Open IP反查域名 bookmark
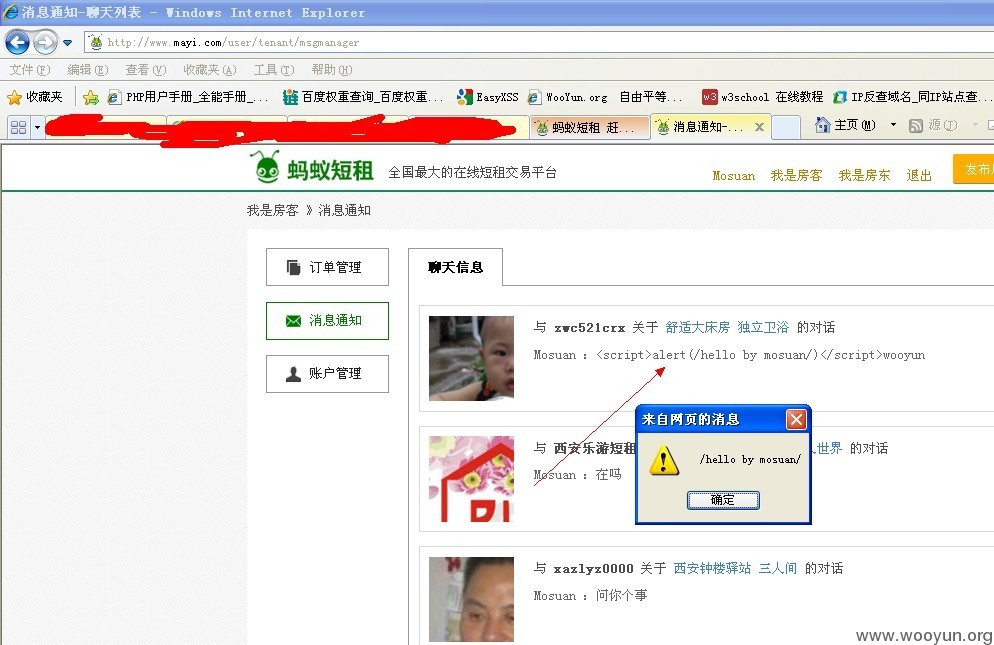Viewport: 994px width, 645px height. (x=913, y=97)
